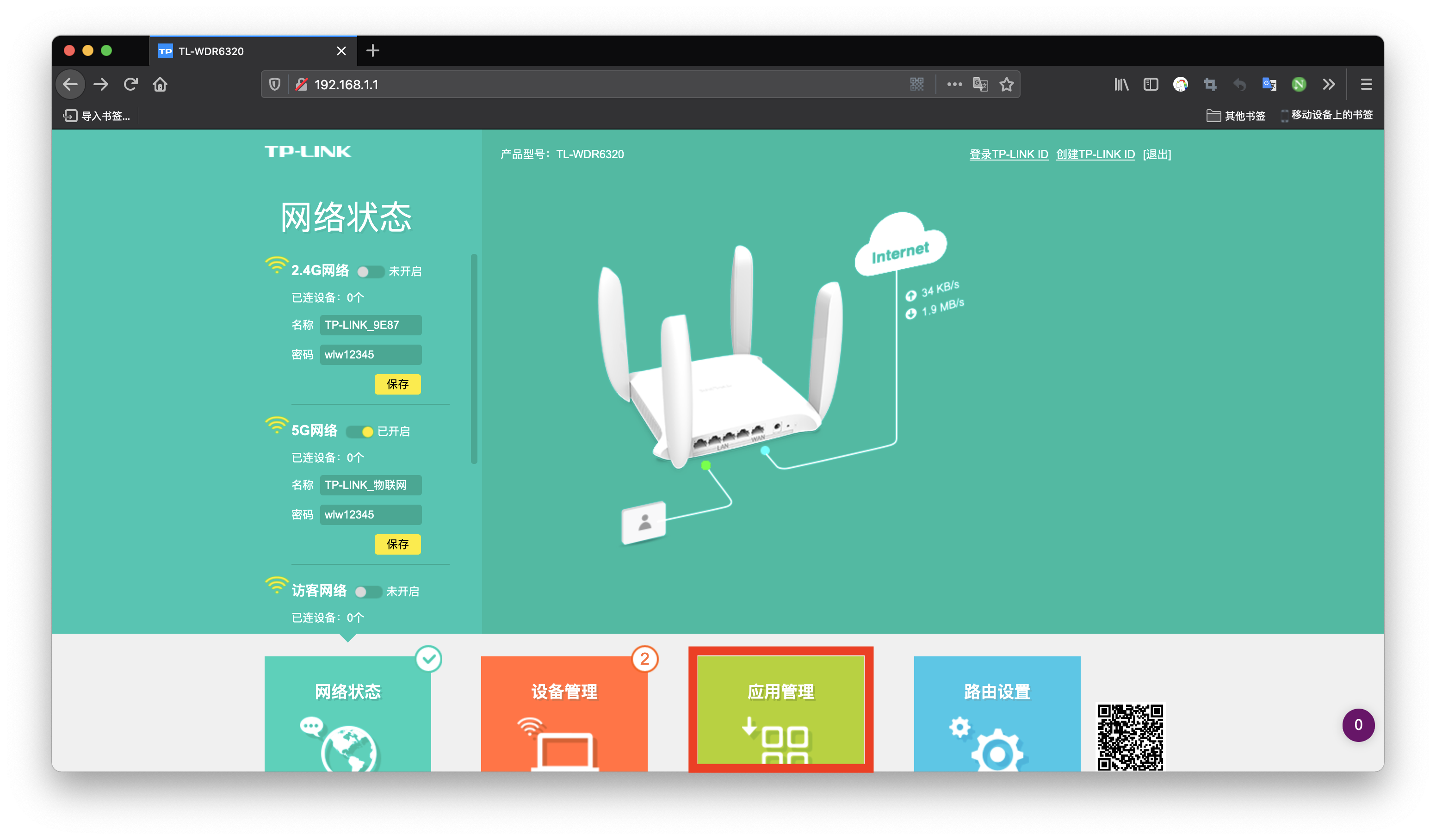Save the 2.4G network settings
This screenshot has width=1436, height=840.
[x=397, y=384]
